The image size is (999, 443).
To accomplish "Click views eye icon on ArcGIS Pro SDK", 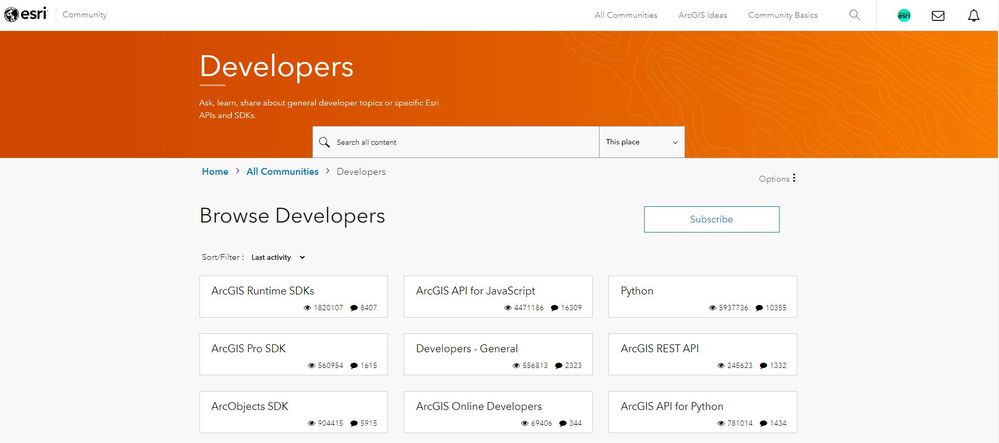I will pos(312,366).
